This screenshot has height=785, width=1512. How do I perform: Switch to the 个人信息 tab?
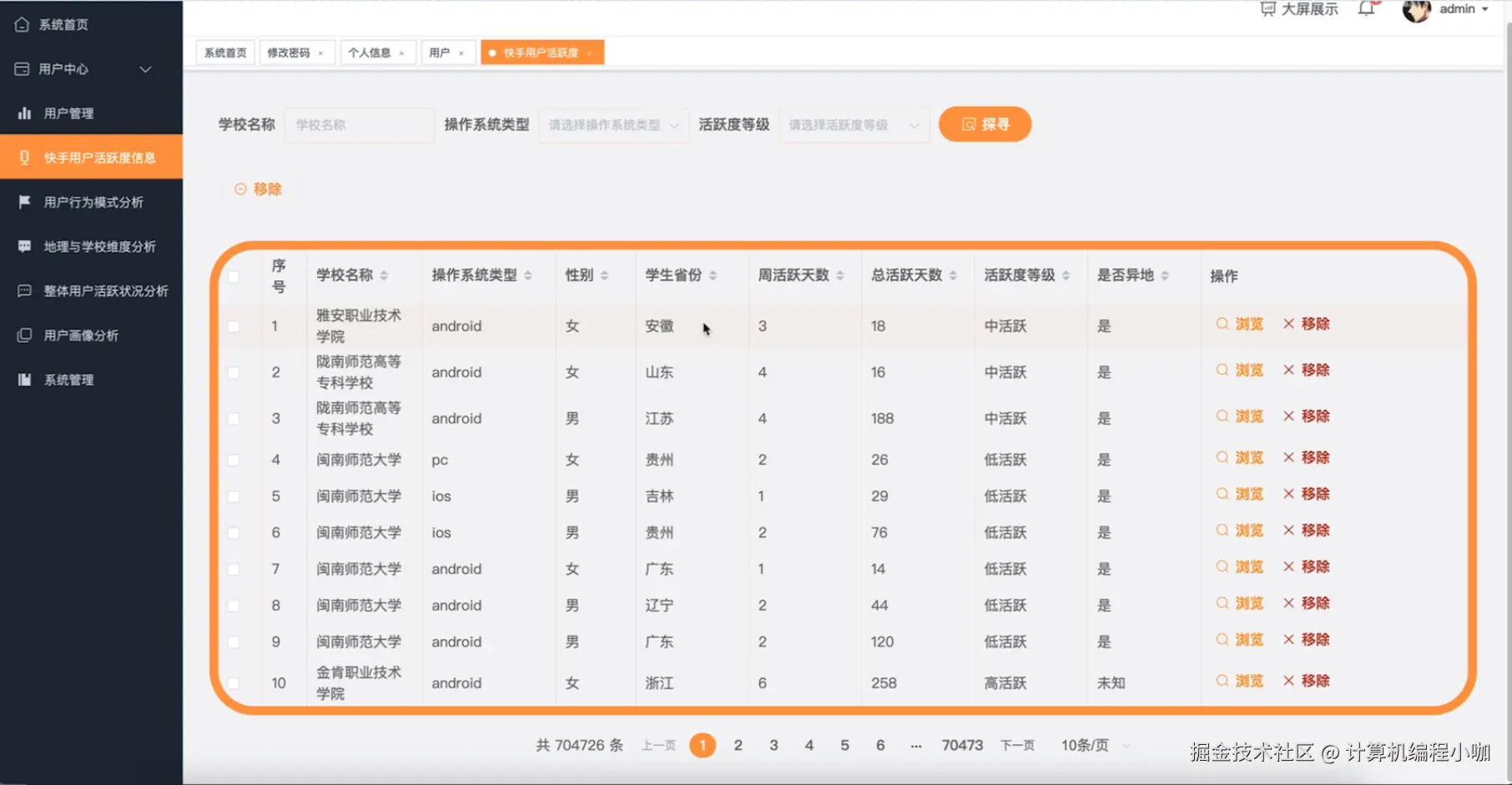click(x=370, y=53)
